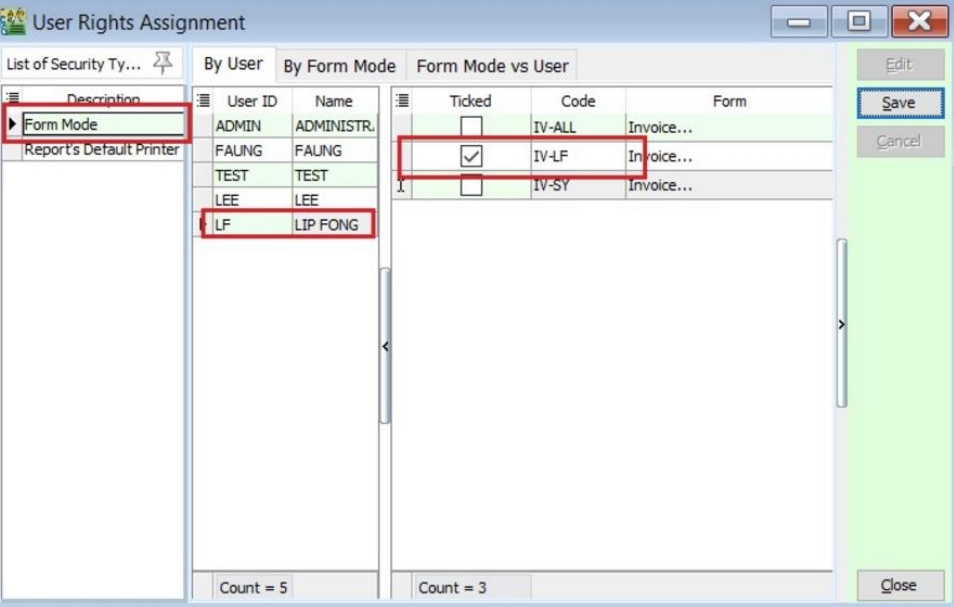
Task: Untick the IV-LF checkbox
Action: tap(471, 157)
